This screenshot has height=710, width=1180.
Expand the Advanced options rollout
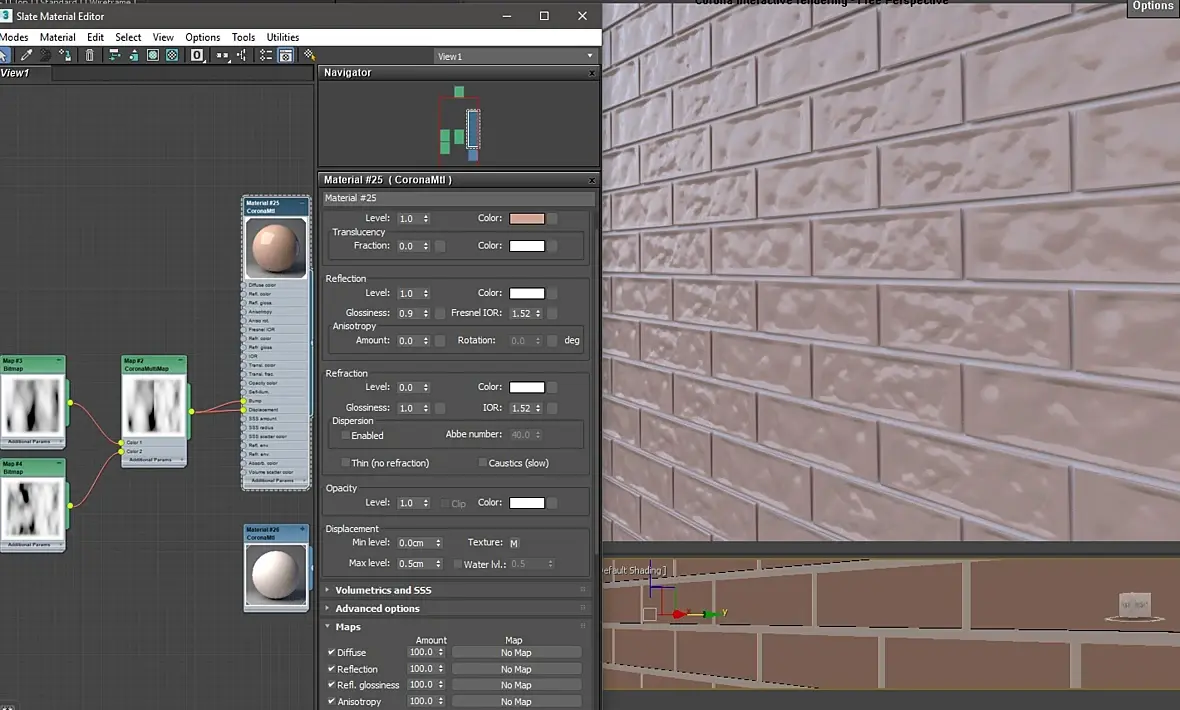(x=377, y=608)
